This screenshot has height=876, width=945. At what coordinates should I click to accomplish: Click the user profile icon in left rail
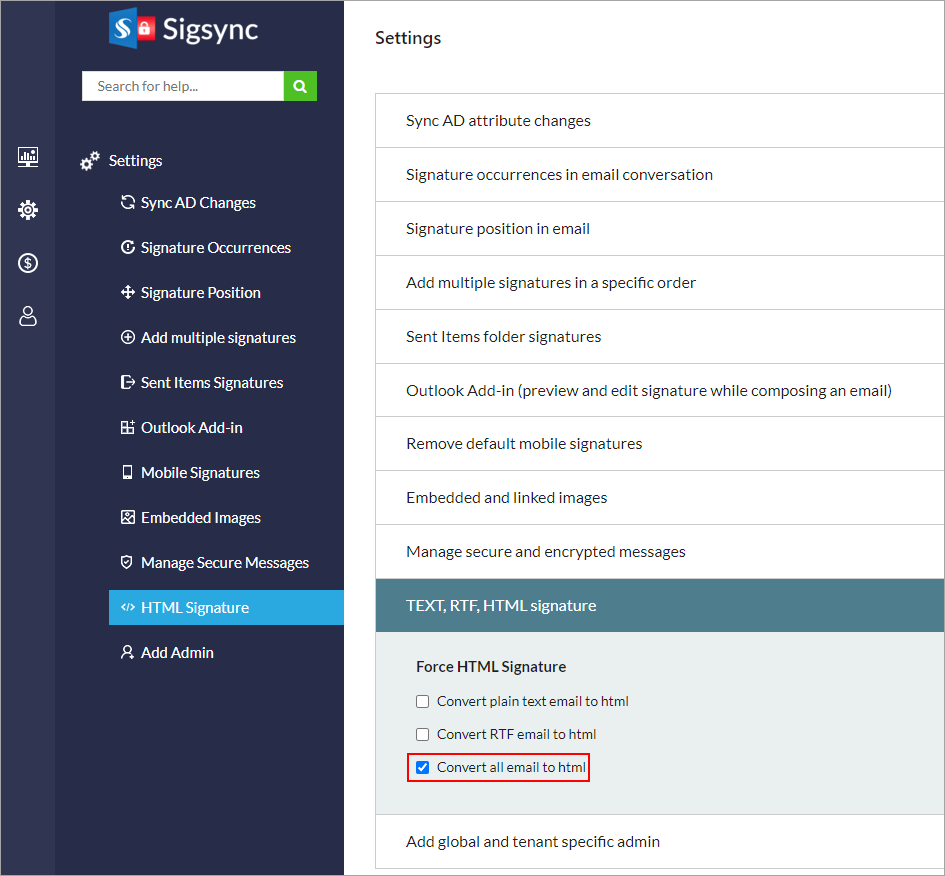pos(28,317)
